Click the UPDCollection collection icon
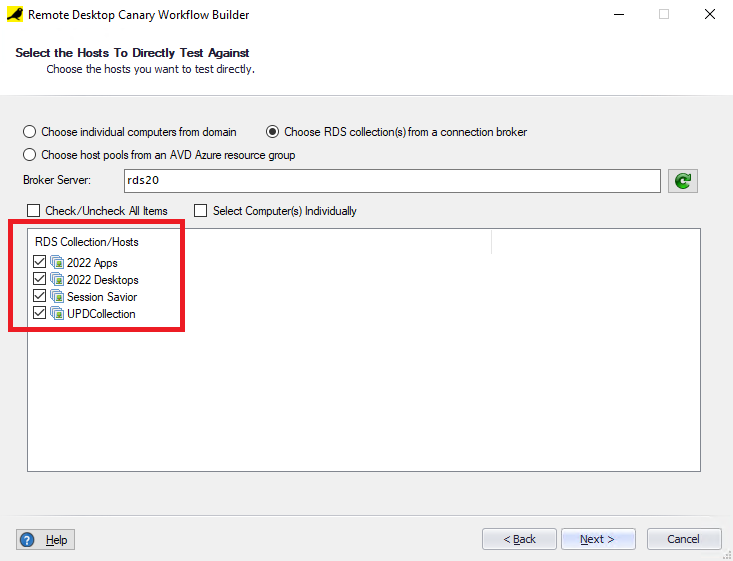The image size is (733, 561). [57, 313]
